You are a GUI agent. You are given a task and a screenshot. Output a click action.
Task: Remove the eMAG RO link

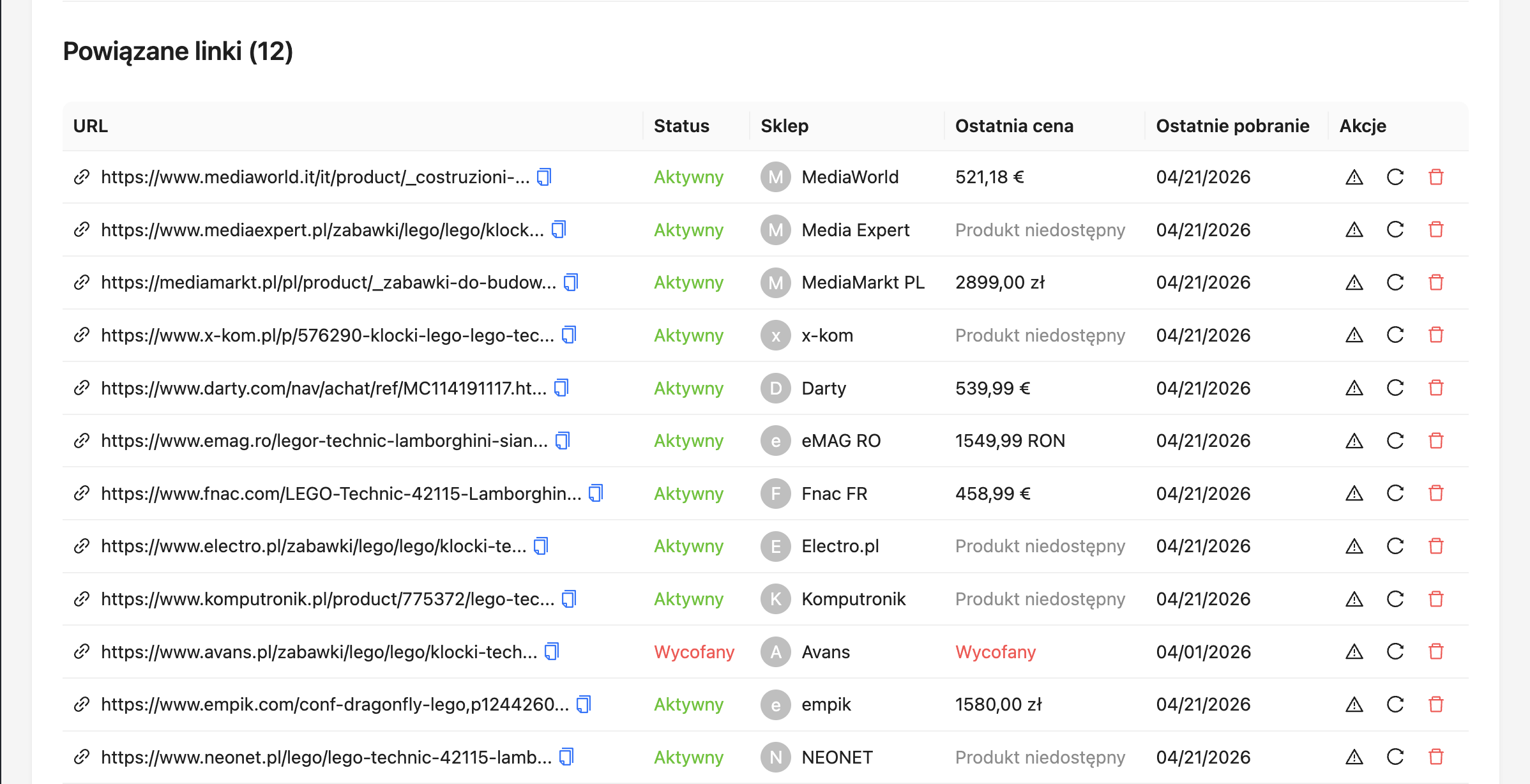(1435, 441)
